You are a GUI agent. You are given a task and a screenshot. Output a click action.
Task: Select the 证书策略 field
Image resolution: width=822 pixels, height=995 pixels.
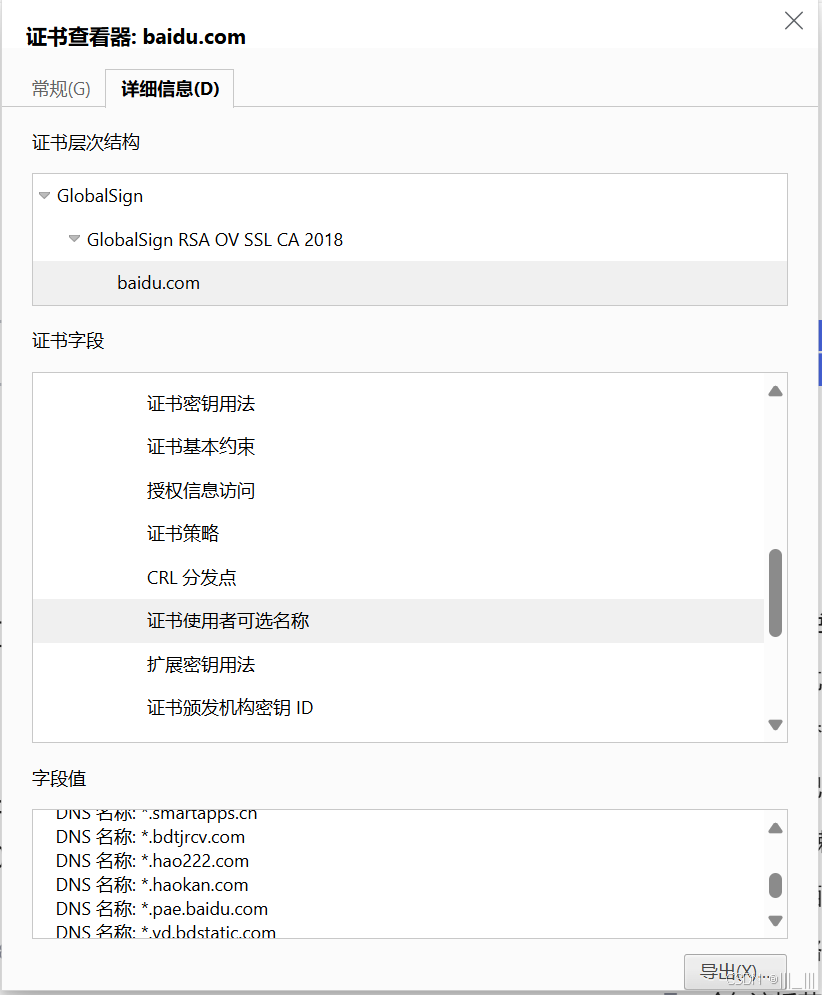pyautogui.click(x=183, y=534)
